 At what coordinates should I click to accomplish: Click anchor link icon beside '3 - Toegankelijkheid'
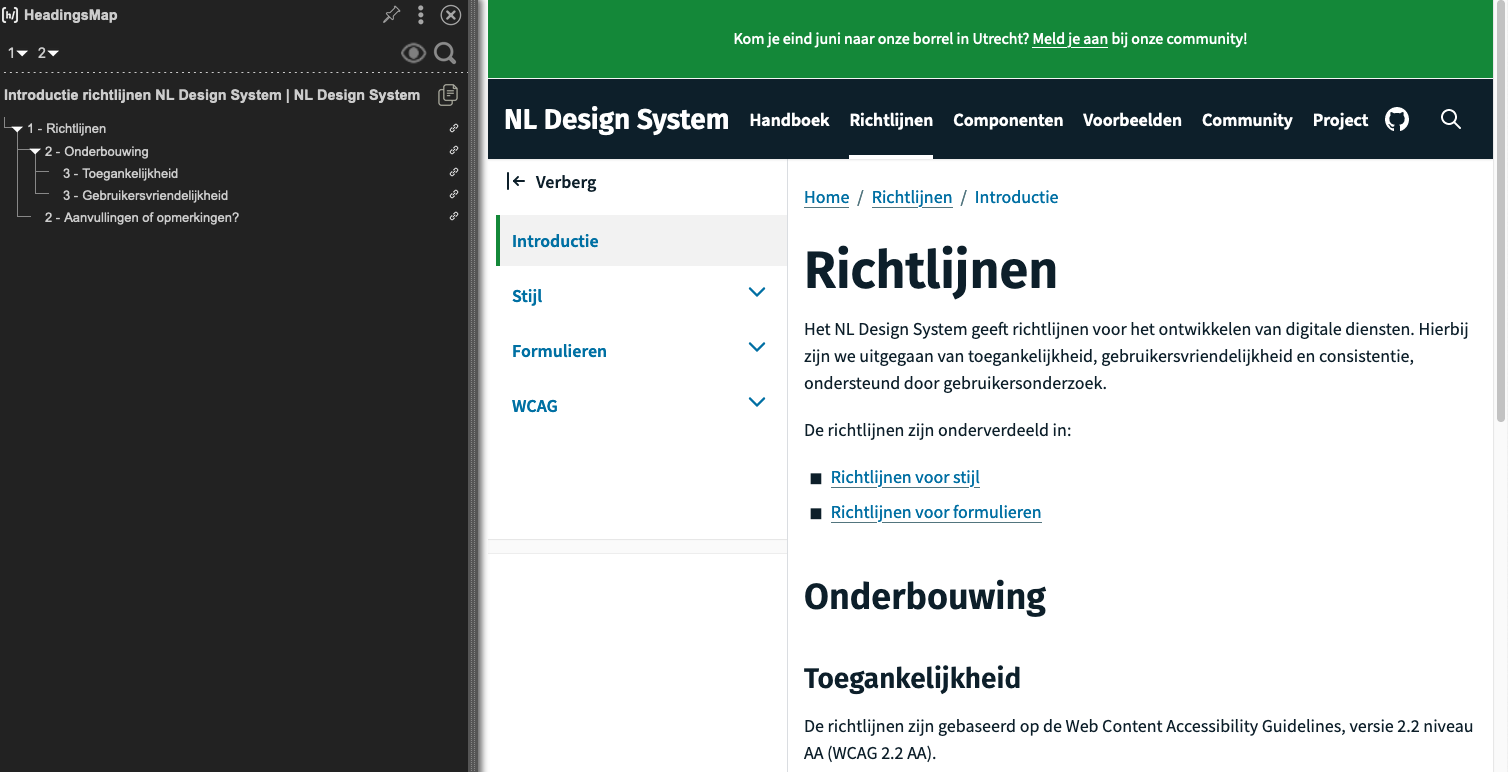(x=454, y=172)
